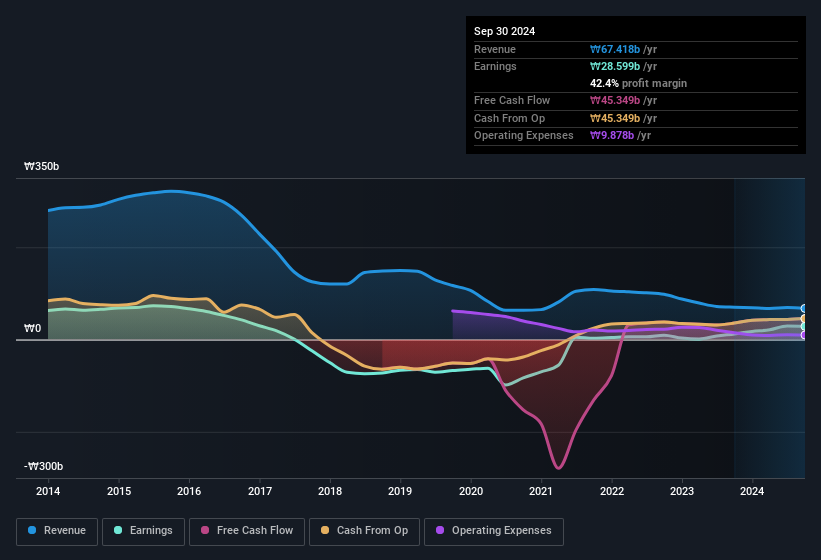Click the blue Revenue endpoint marker

pos(804,308)
